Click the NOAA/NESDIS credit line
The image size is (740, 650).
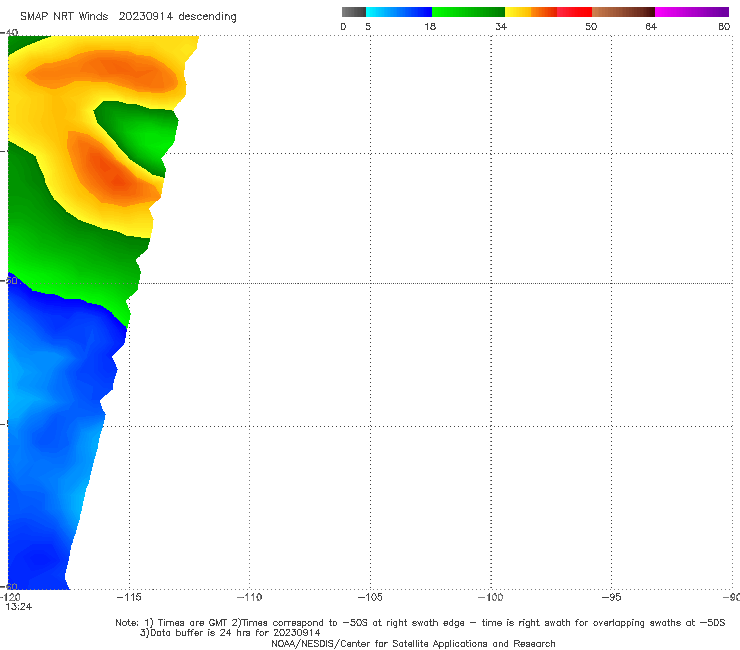(x=413, y=643)
